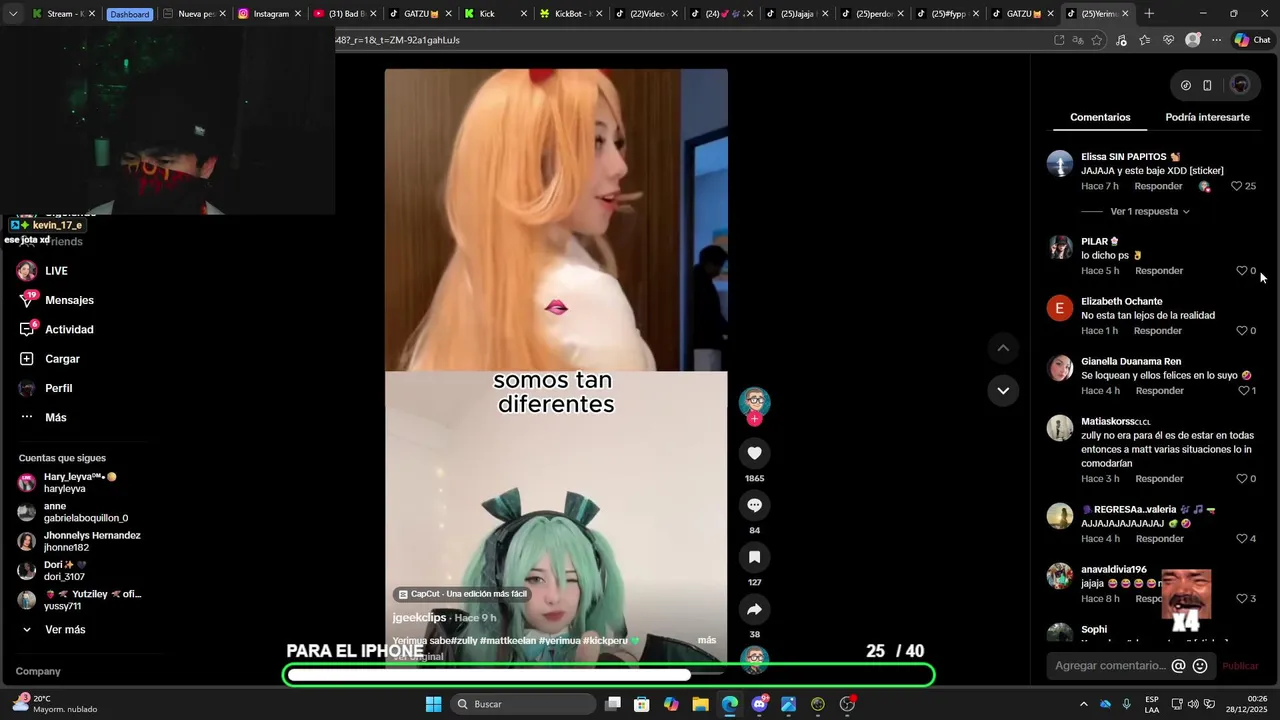Add page to favorites with star icon
The height and width of the screenshot is (720, 1280).
[1097, 40]
